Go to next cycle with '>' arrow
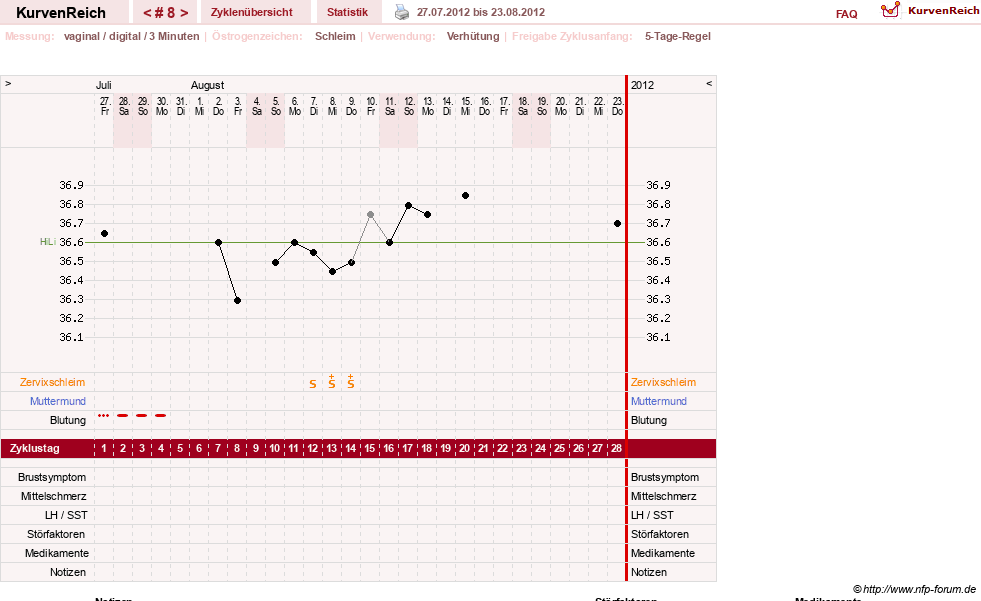The image size is (981, 601). pos(184,13)
